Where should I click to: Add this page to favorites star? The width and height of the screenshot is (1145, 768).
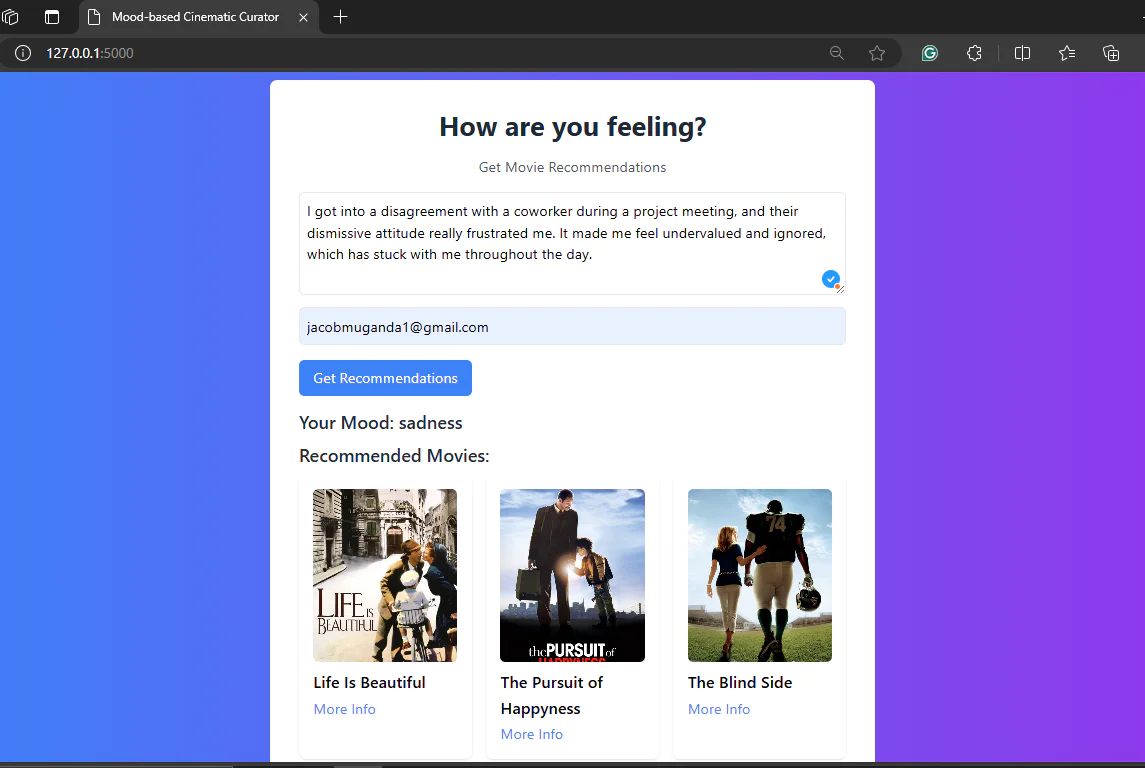pos(877,53)
